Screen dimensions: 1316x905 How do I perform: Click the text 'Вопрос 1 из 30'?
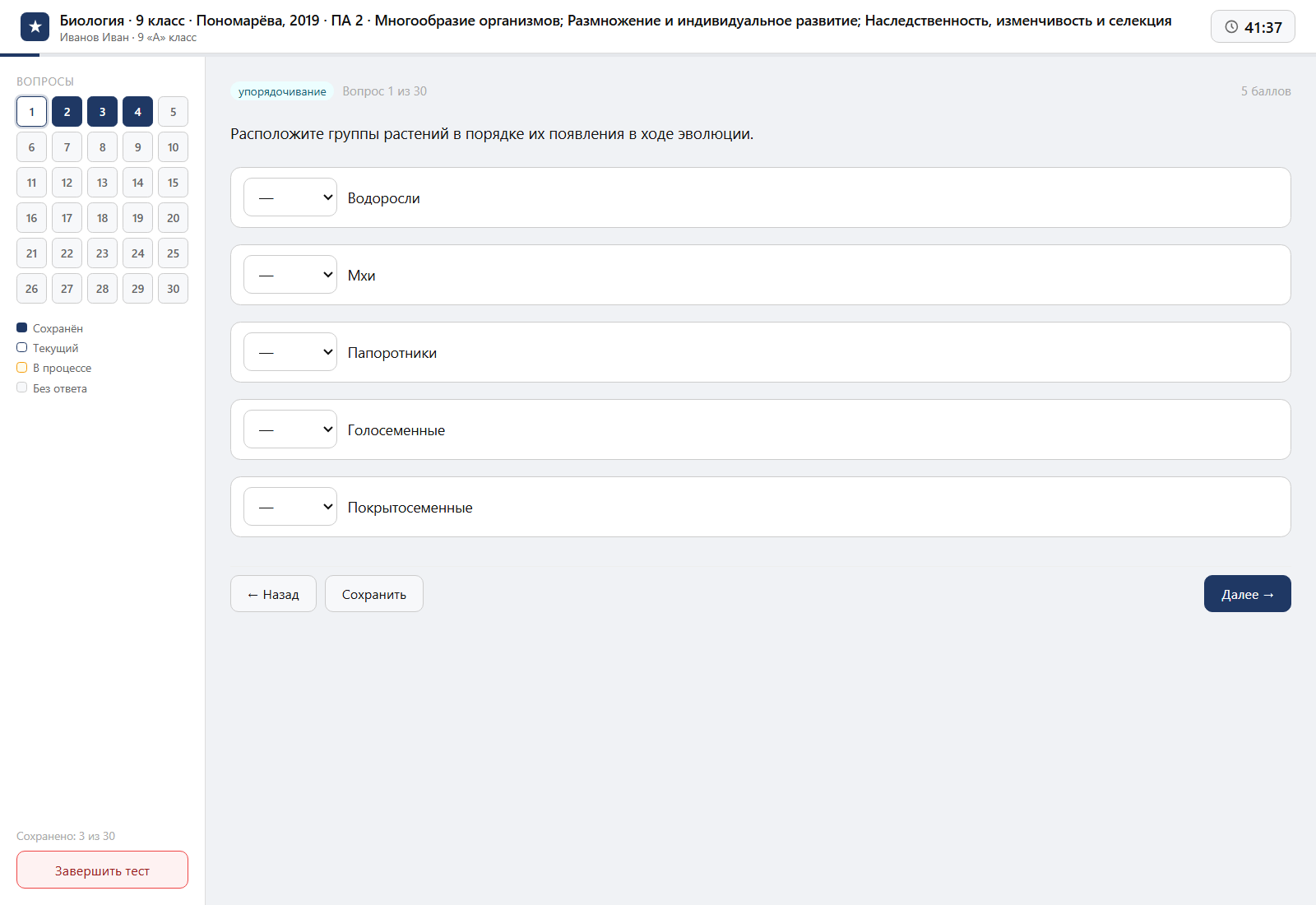pyautogui.click(x=385, y=91)
